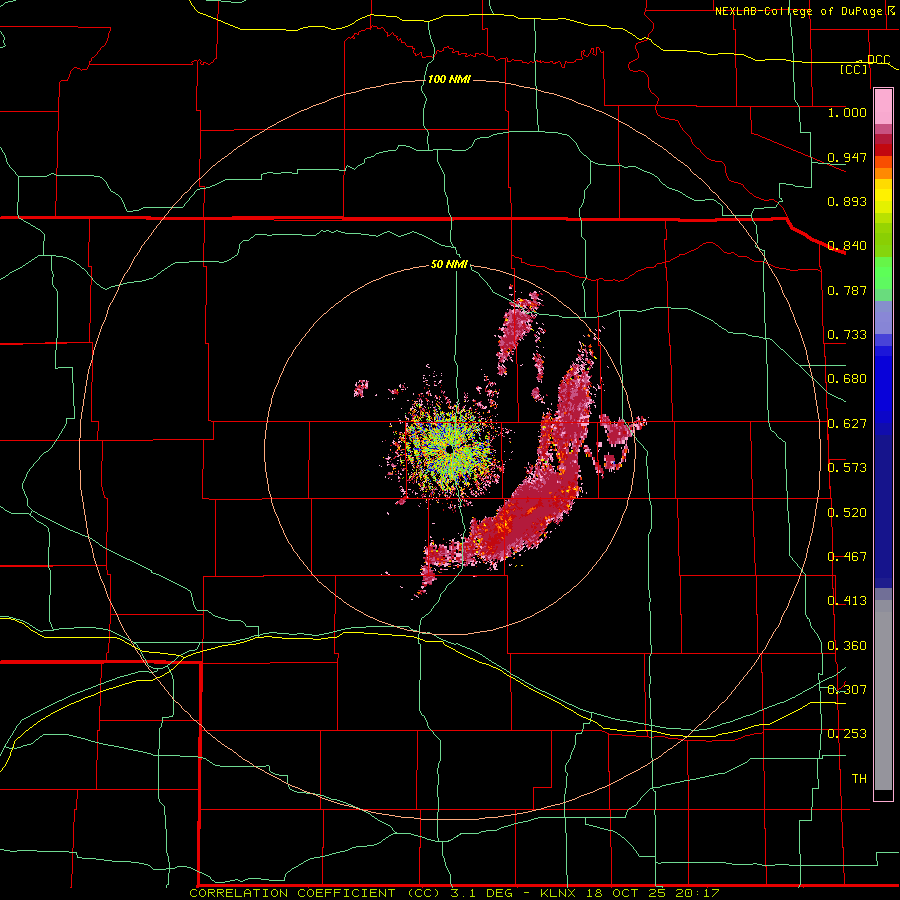
Task: Click the lavender color bar segment near 0.733
Action: click(883, 318)
